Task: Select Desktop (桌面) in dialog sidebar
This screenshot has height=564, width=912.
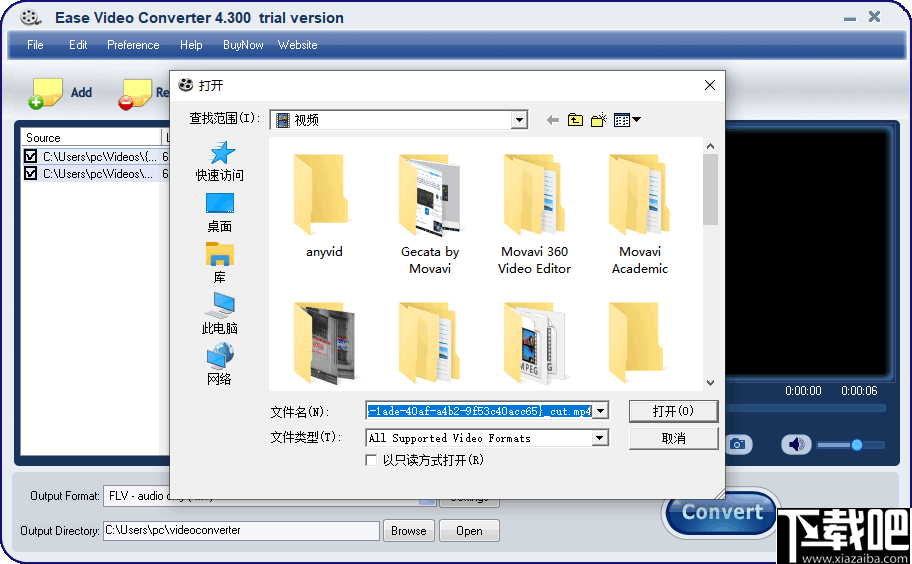Action: click(x=219, y=213)
